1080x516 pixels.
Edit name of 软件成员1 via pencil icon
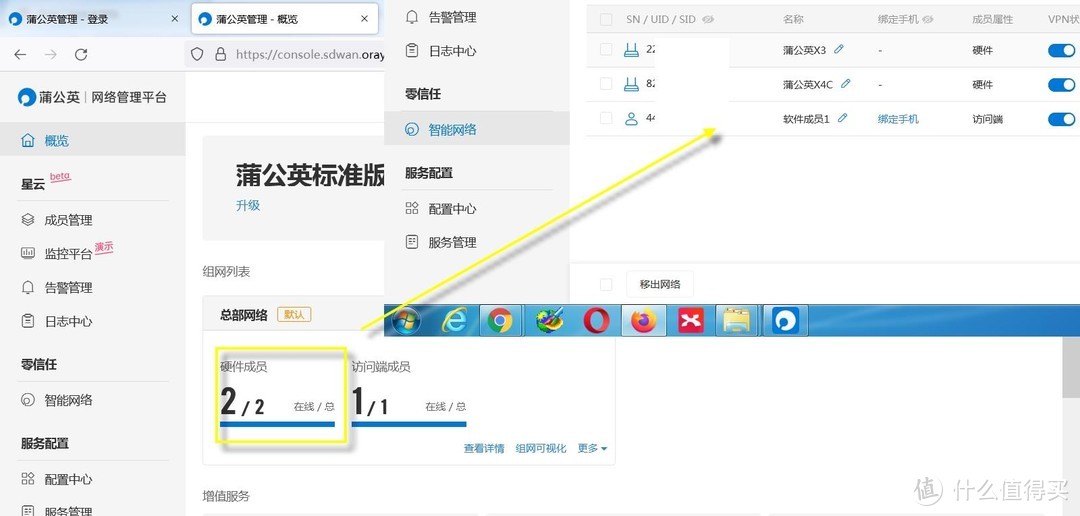842,118
